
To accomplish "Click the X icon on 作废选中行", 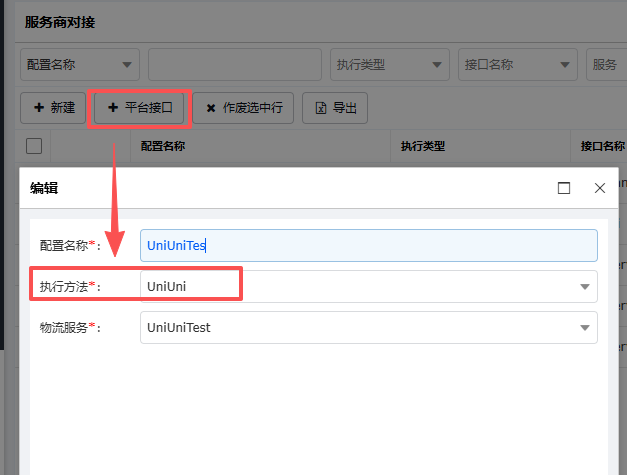I will 211,108.
